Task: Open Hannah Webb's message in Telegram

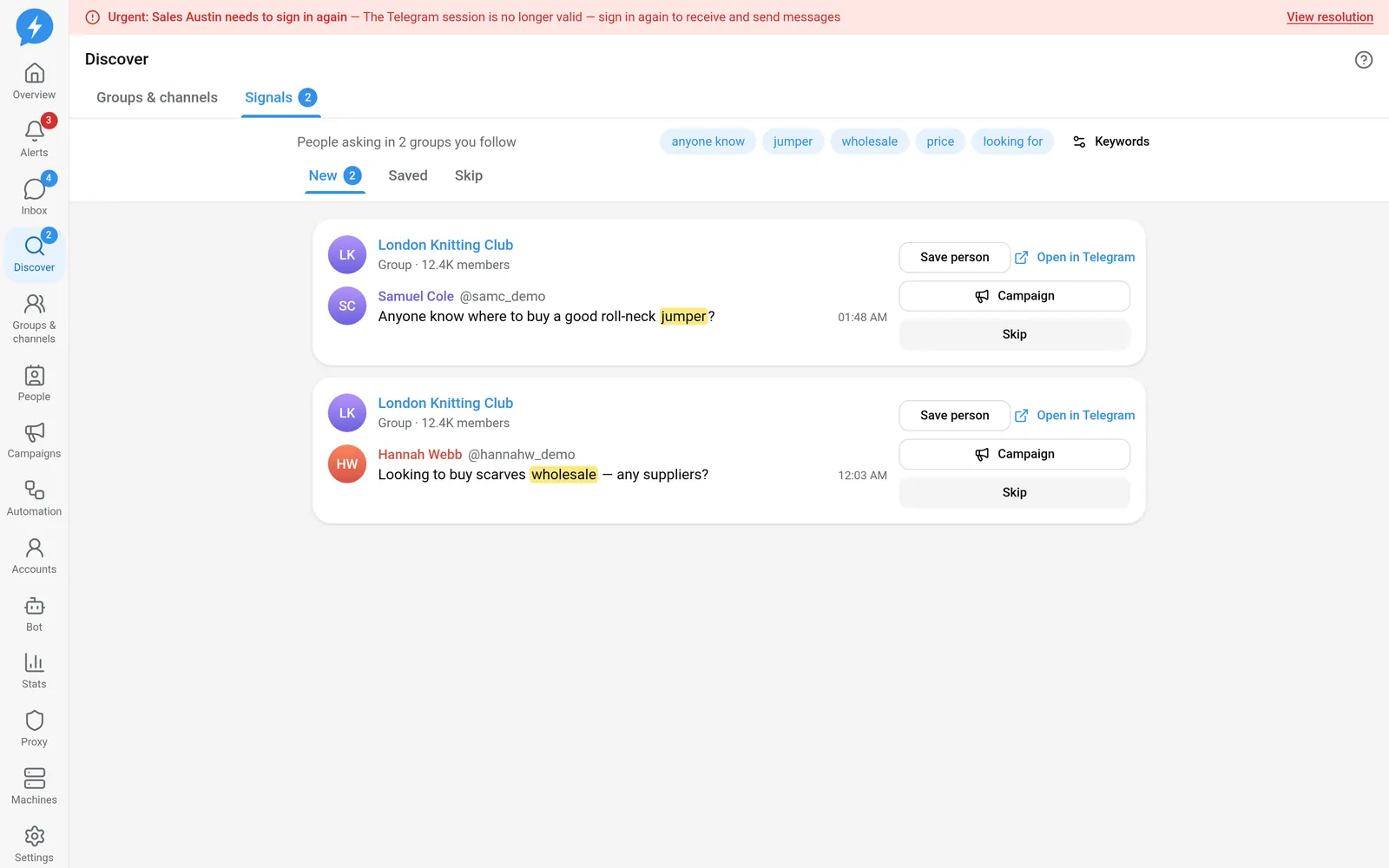Action: 1075,416
